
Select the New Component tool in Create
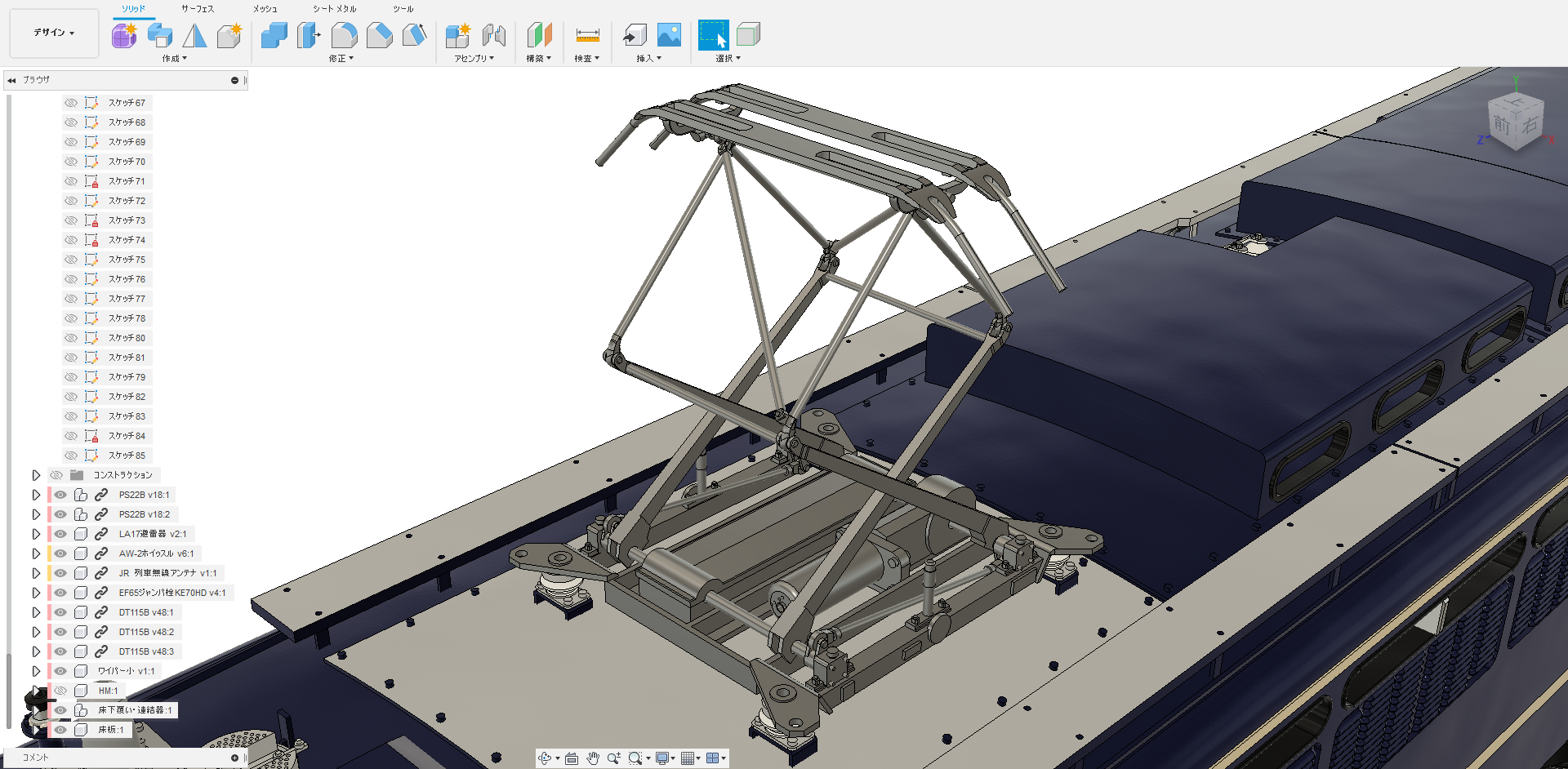coord(124,35)
